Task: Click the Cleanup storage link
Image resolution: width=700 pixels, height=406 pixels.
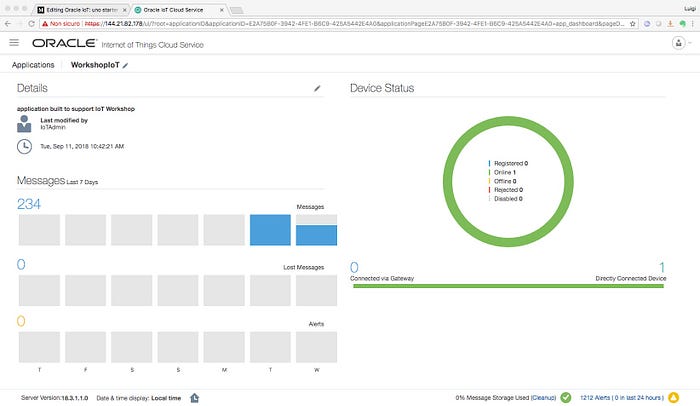Action: 543,398
